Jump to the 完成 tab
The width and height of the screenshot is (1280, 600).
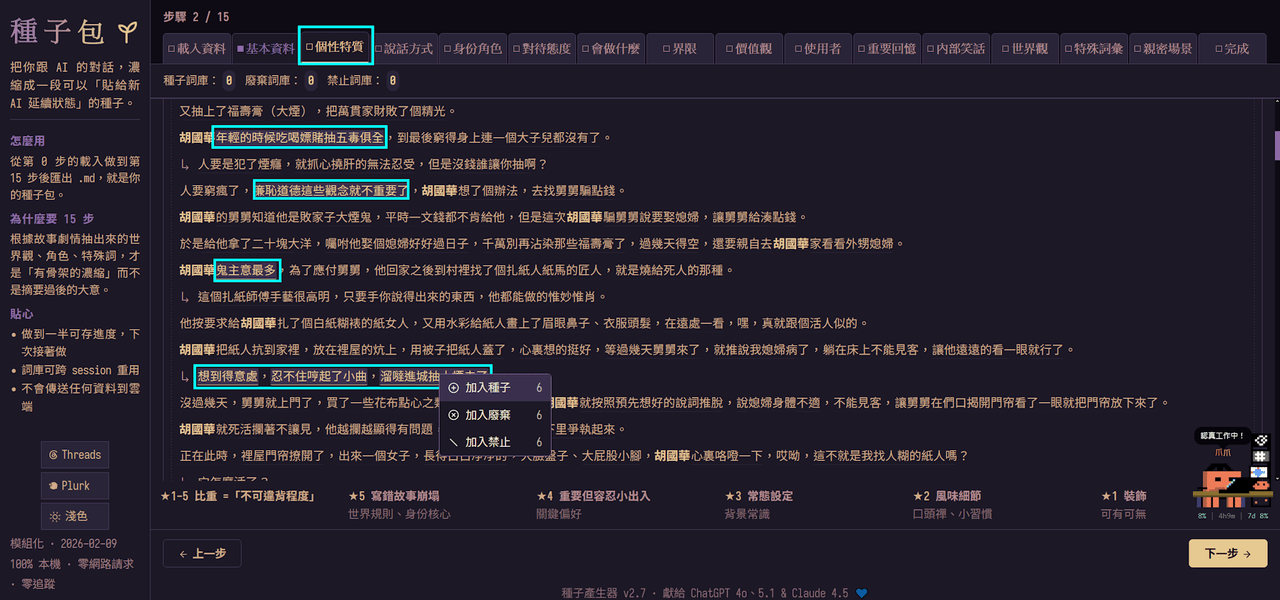tap(1232, 48)
